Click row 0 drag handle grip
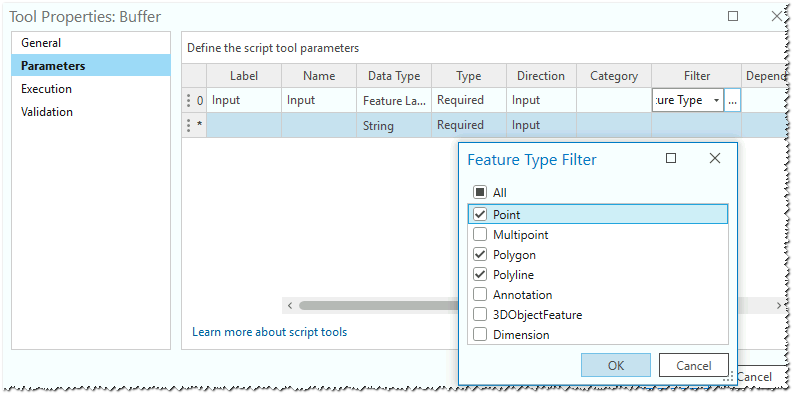The image size is (799, 400). tap(188, 101)
